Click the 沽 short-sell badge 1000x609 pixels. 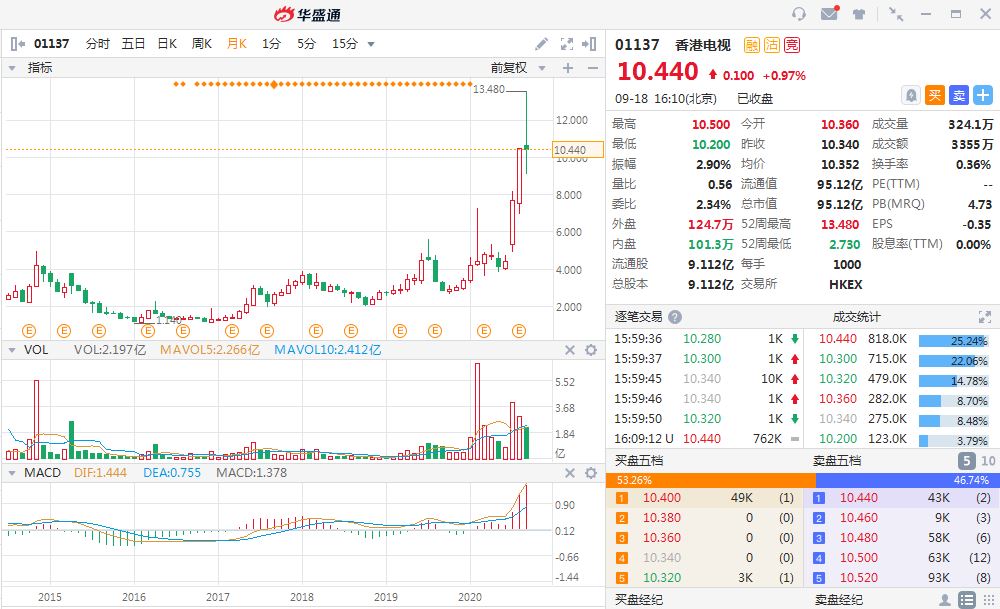(x=772, y=45)
